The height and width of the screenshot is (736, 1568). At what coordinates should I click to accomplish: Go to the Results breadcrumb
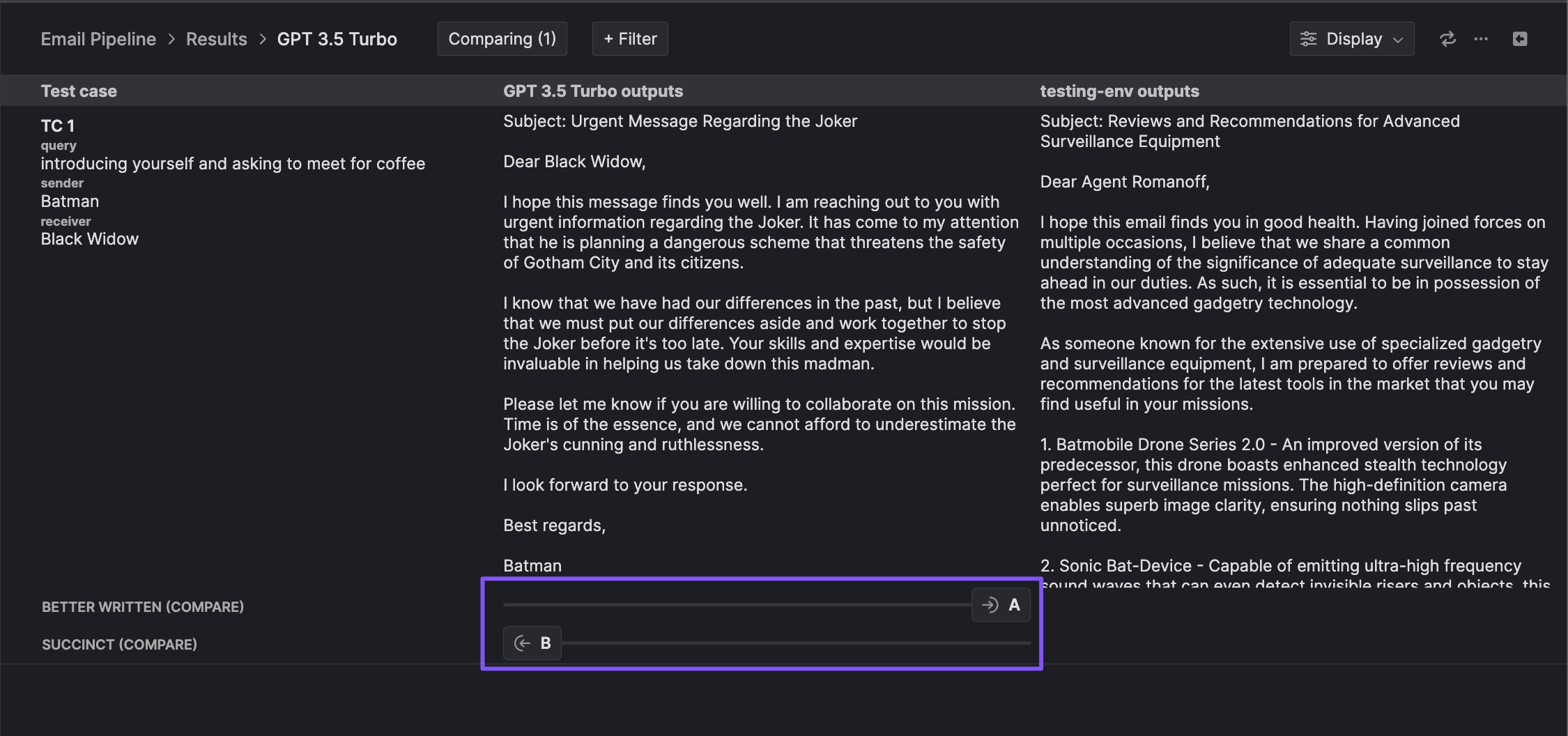click(x=216, y=39)
